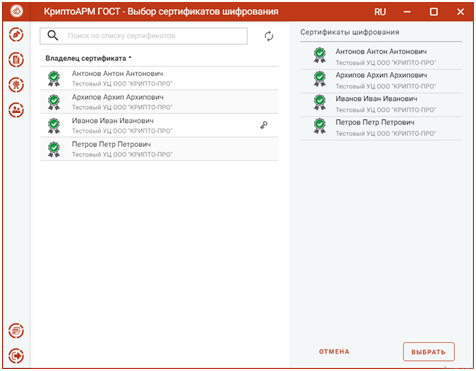
Task: Close the КриптоАРМ ГОСТ window
Action: (460, 12)
